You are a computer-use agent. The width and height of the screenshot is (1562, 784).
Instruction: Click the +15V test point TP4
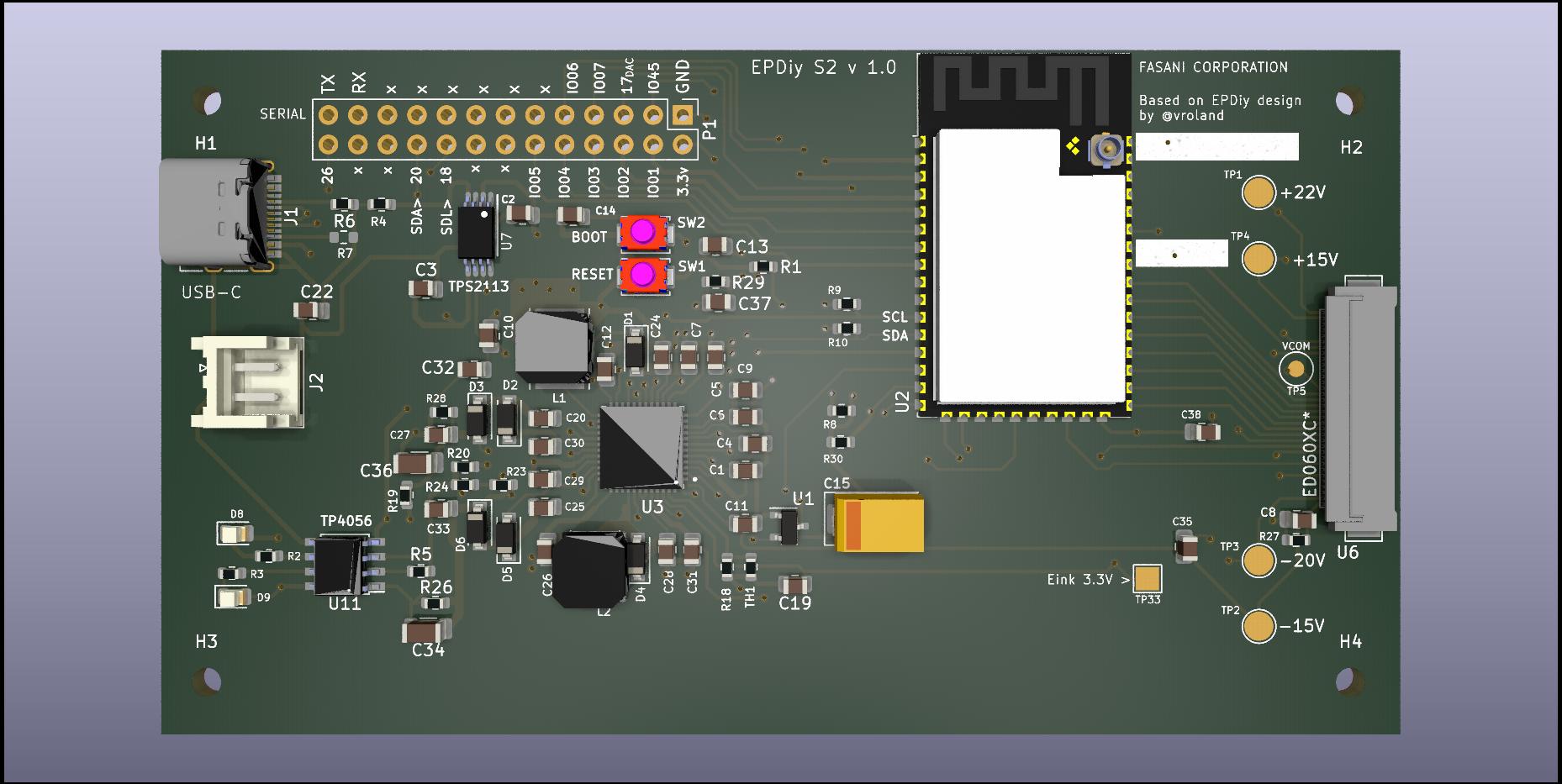click(x=1259, y=259)
